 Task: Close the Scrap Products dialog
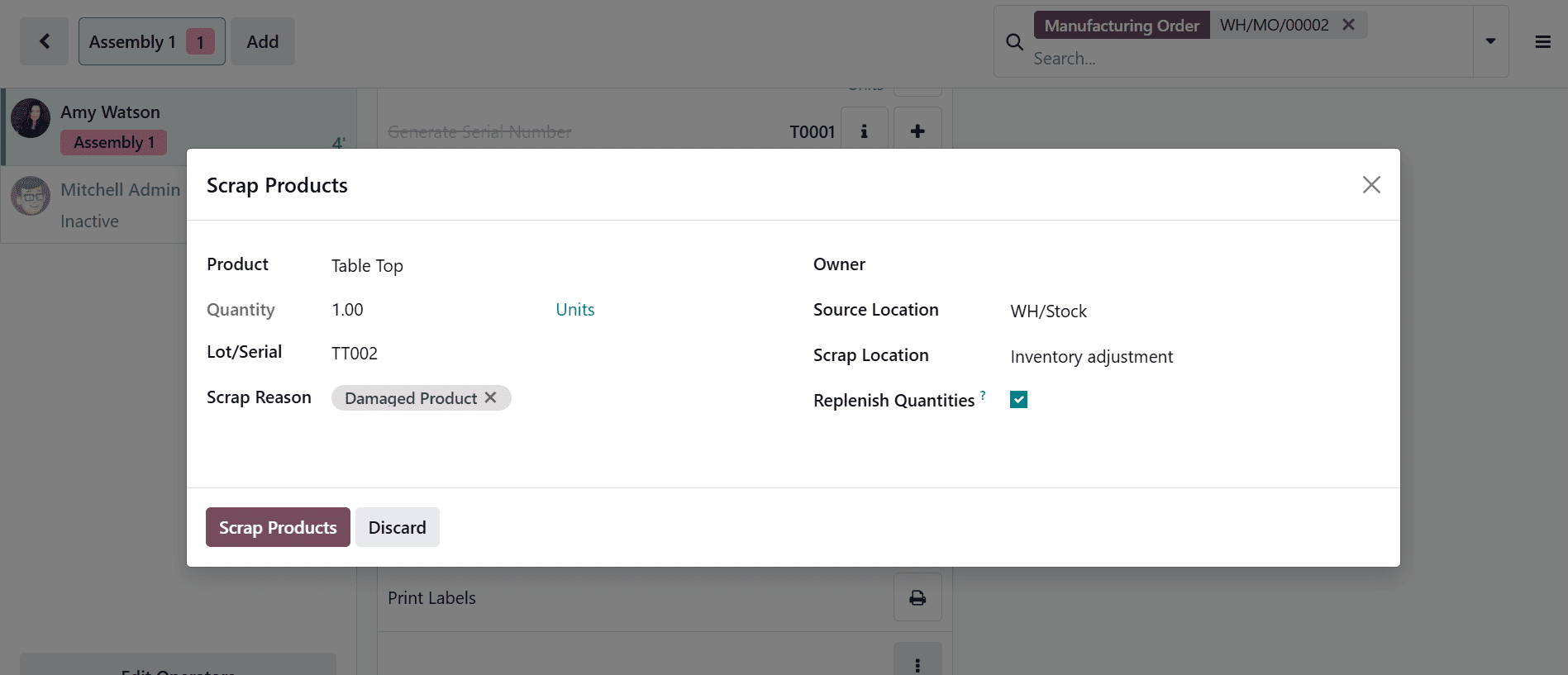click(x=1371, y=185)
